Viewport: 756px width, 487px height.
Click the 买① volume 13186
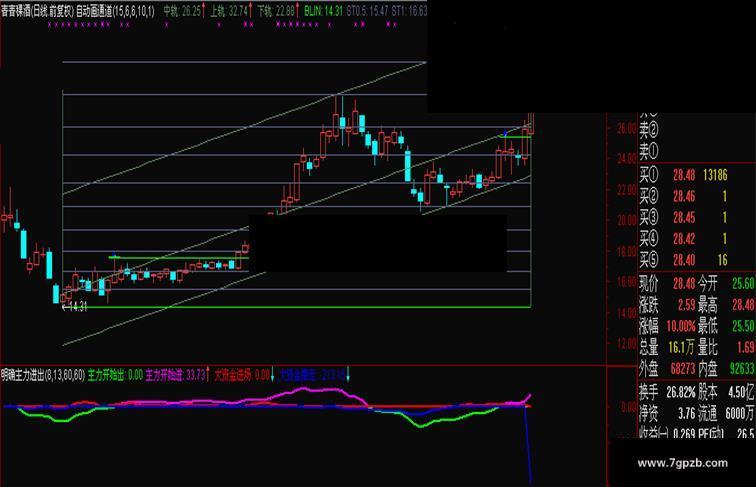[x=715, y=175]
